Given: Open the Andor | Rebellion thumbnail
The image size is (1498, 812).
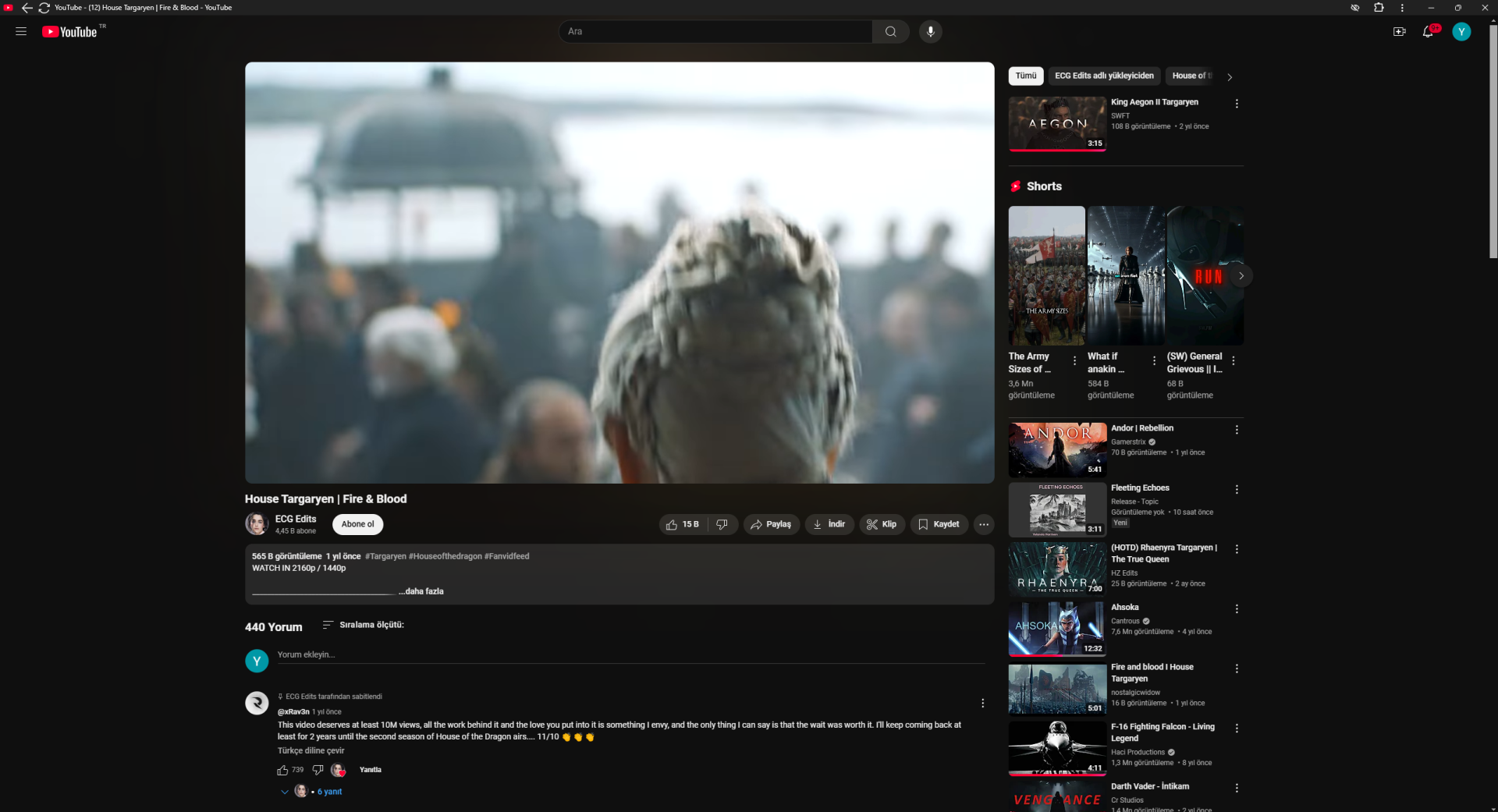Looking at the screenshot, I should click(1057, 450).
